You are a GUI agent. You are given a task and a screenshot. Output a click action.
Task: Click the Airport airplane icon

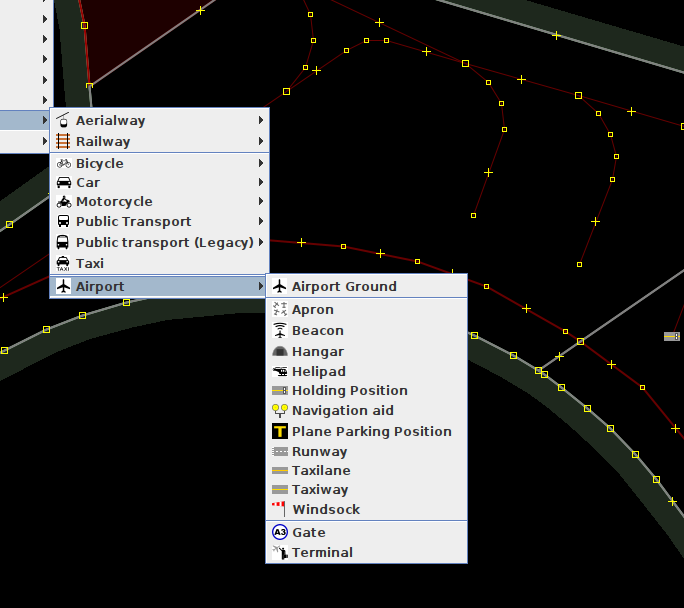tap(64, 287)
